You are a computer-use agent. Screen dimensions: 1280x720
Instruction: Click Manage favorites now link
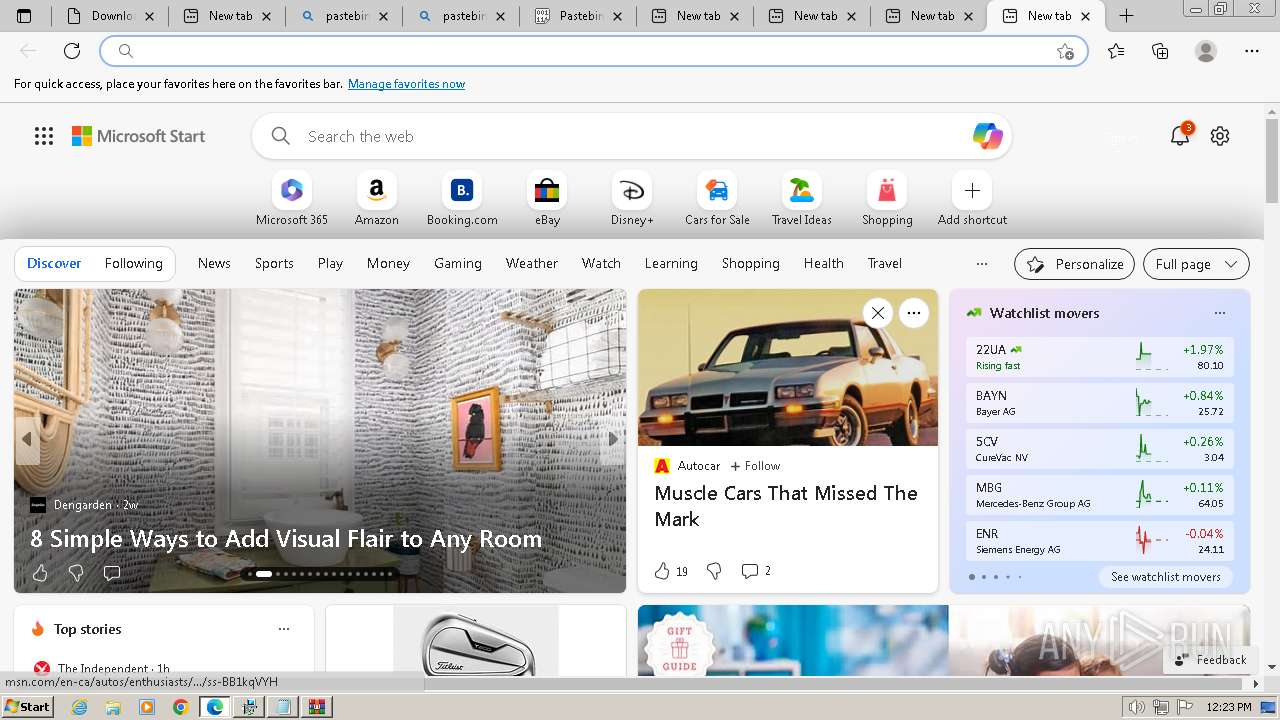(x=406, y=84)
